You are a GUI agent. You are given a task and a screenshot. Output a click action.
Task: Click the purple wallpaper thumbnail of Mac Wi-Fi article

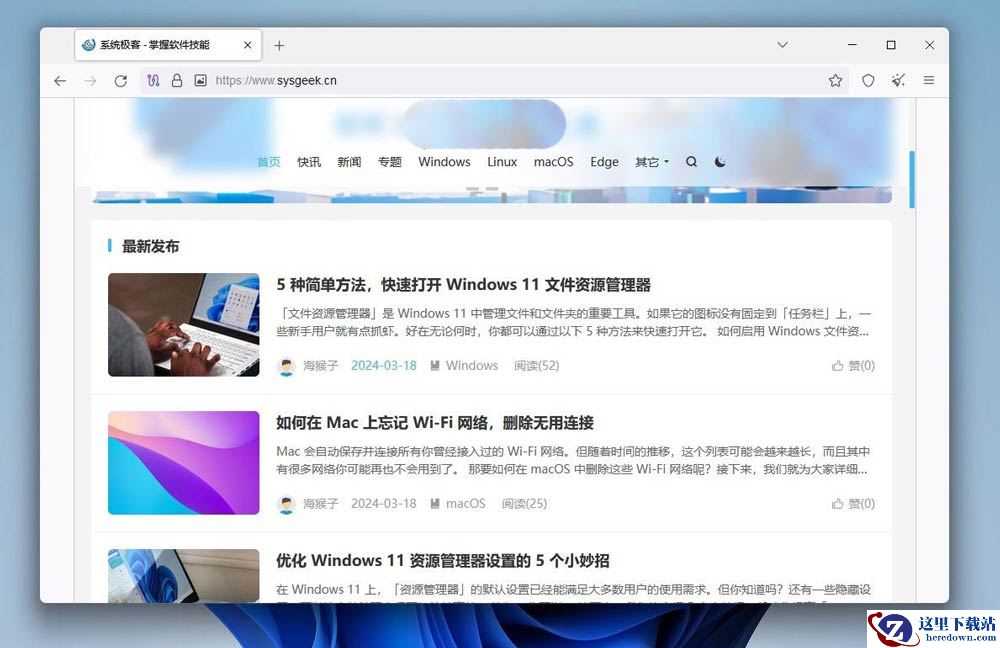coord(184,462)
